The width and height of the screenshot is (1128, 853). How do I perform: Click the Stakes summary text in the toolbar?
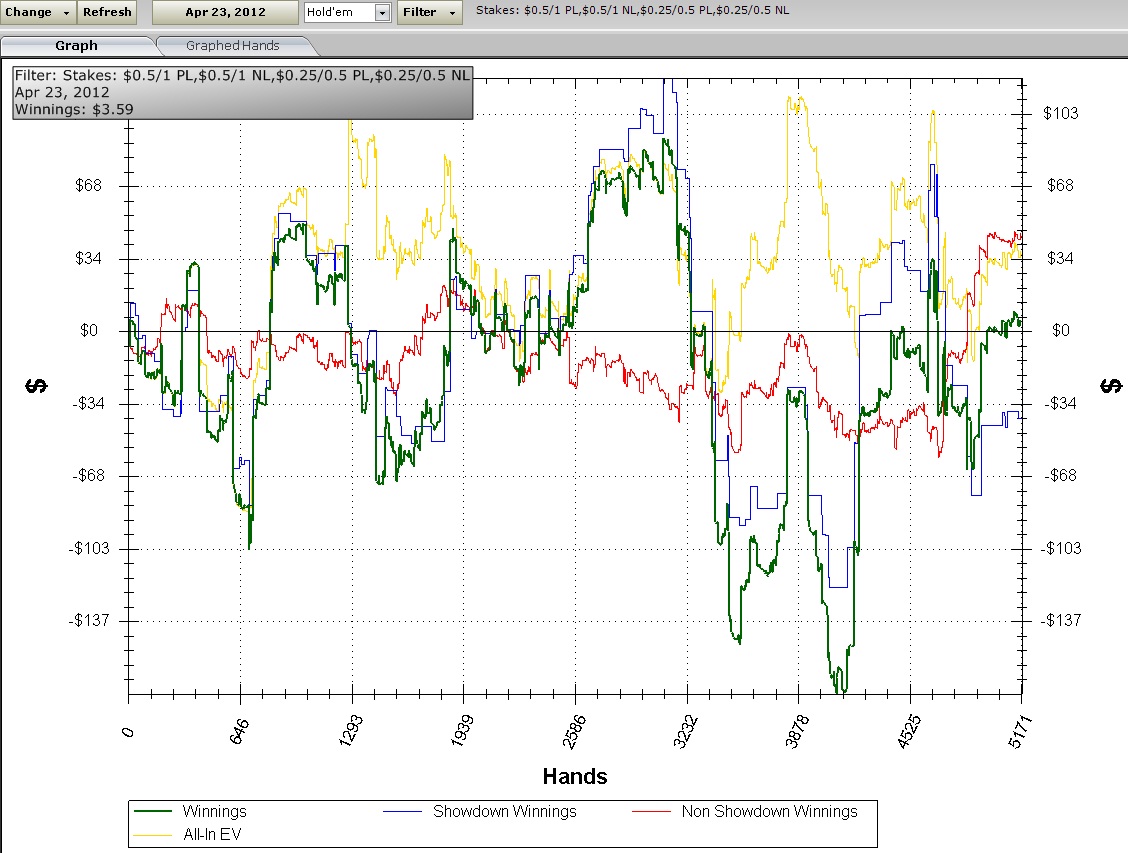(632, 11)
